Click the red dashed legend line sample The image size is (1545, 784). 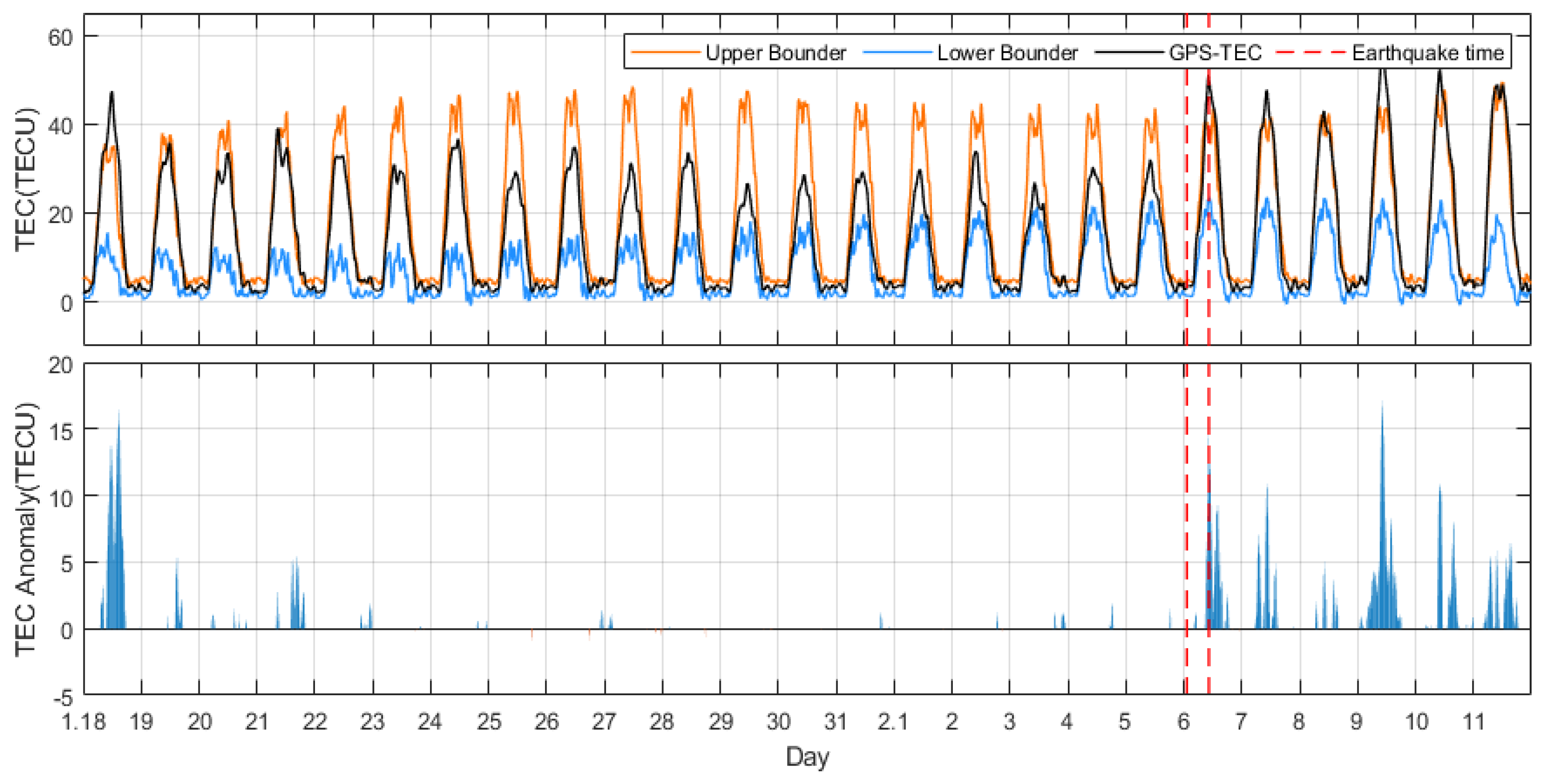[x=1312, y=53]
